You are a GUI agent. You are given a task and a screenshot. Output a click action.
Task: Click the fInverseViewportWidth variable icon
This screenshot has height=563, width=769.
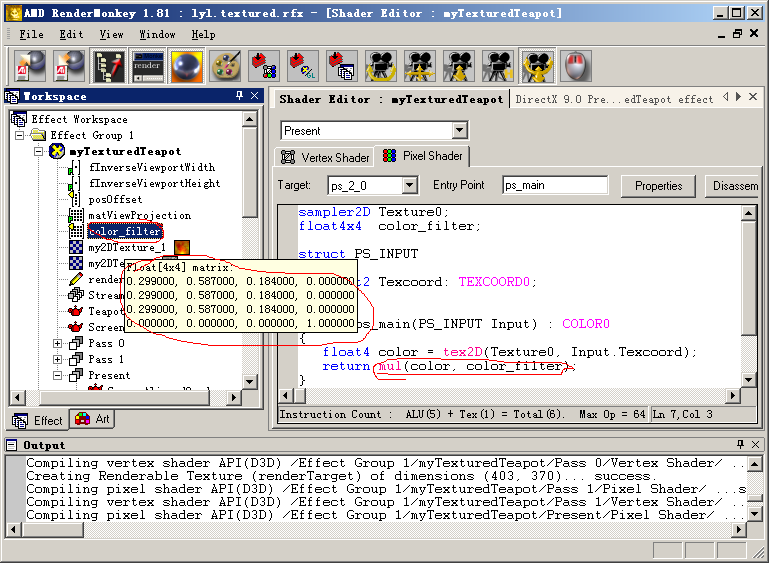pyautogui.click(x=75, y=168)
